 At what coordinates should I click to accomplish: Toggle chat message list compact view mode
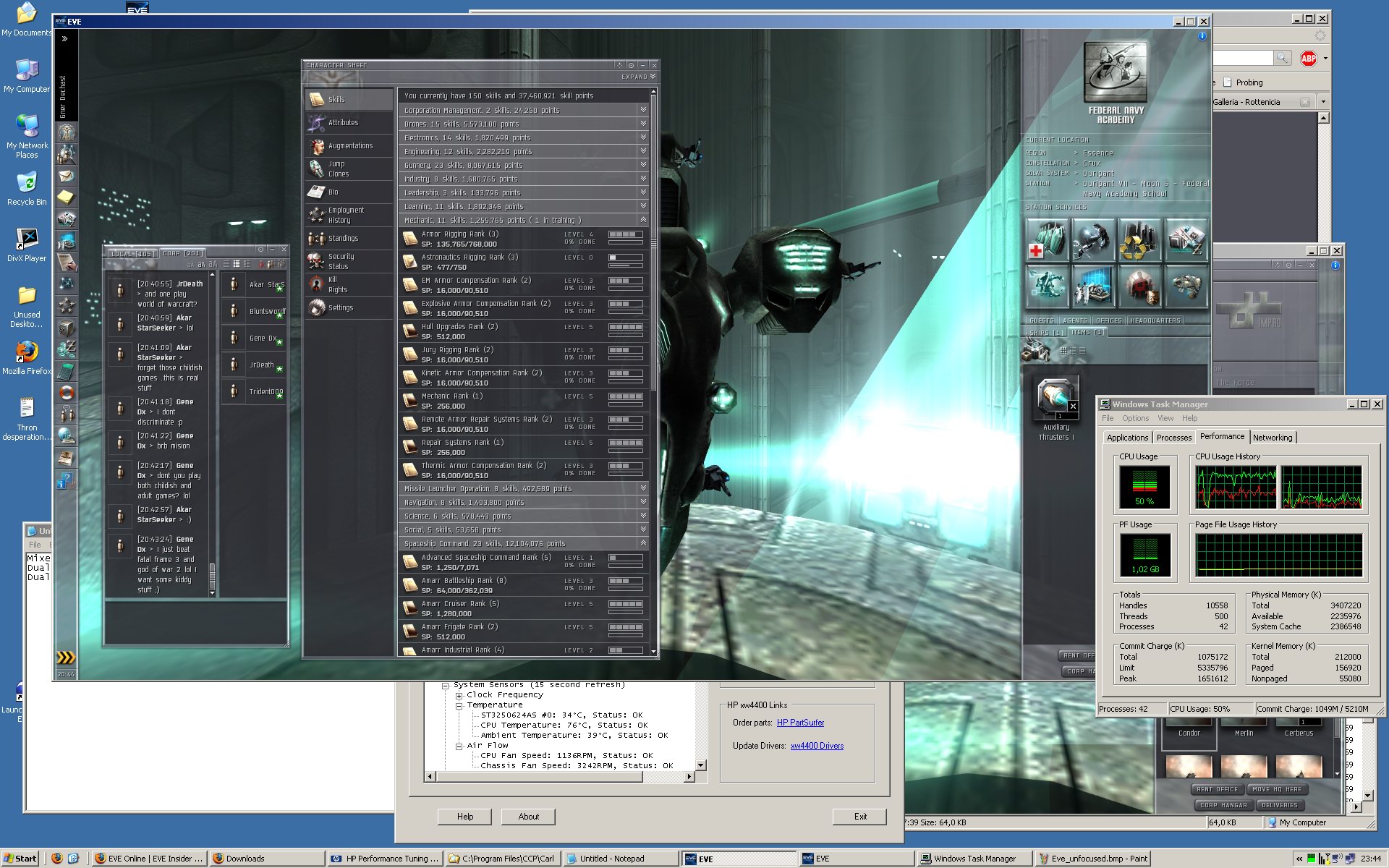pyautogui.click(x=226, y=265)
